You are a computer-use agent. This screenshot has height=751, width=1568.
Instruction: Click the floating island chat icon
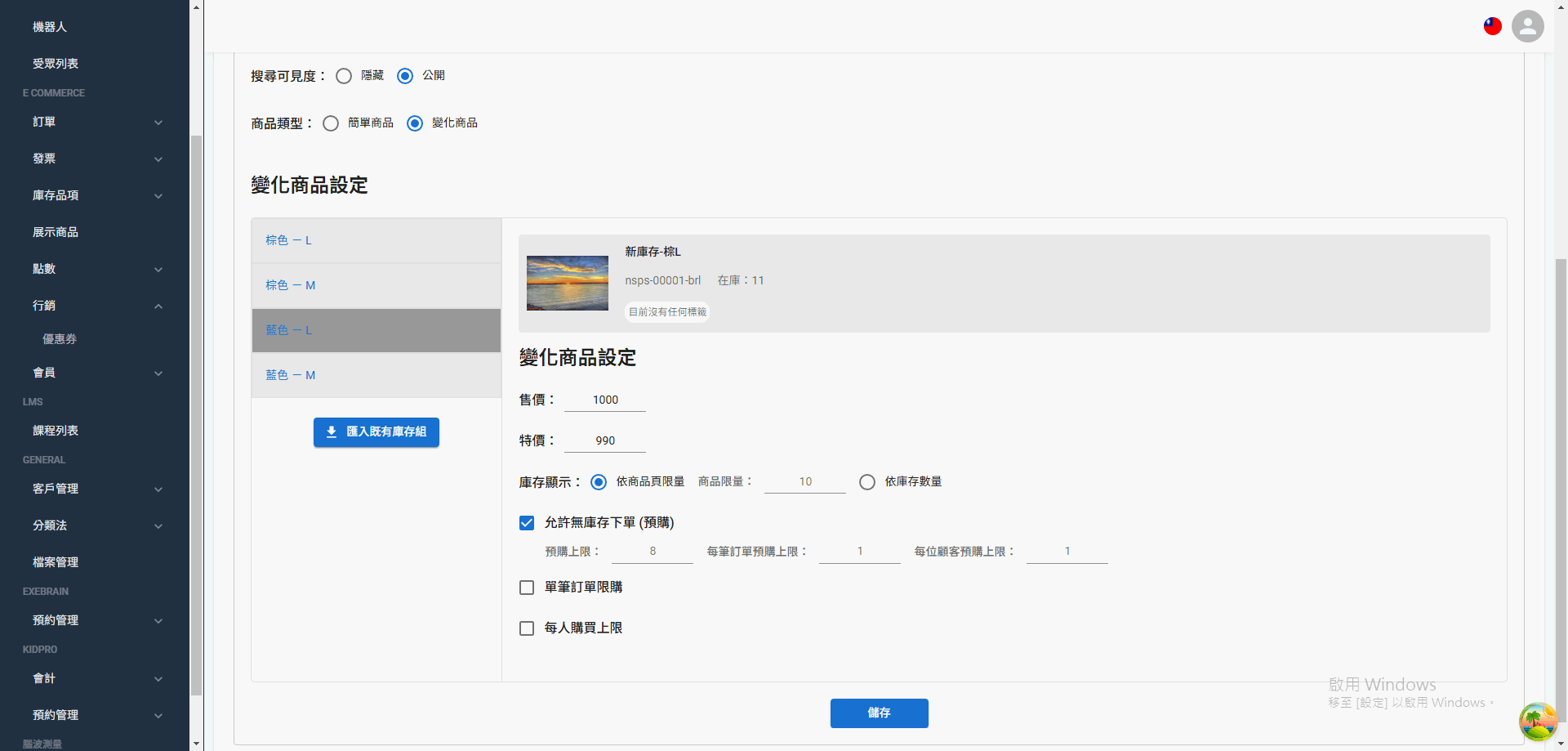[1538, 722]
